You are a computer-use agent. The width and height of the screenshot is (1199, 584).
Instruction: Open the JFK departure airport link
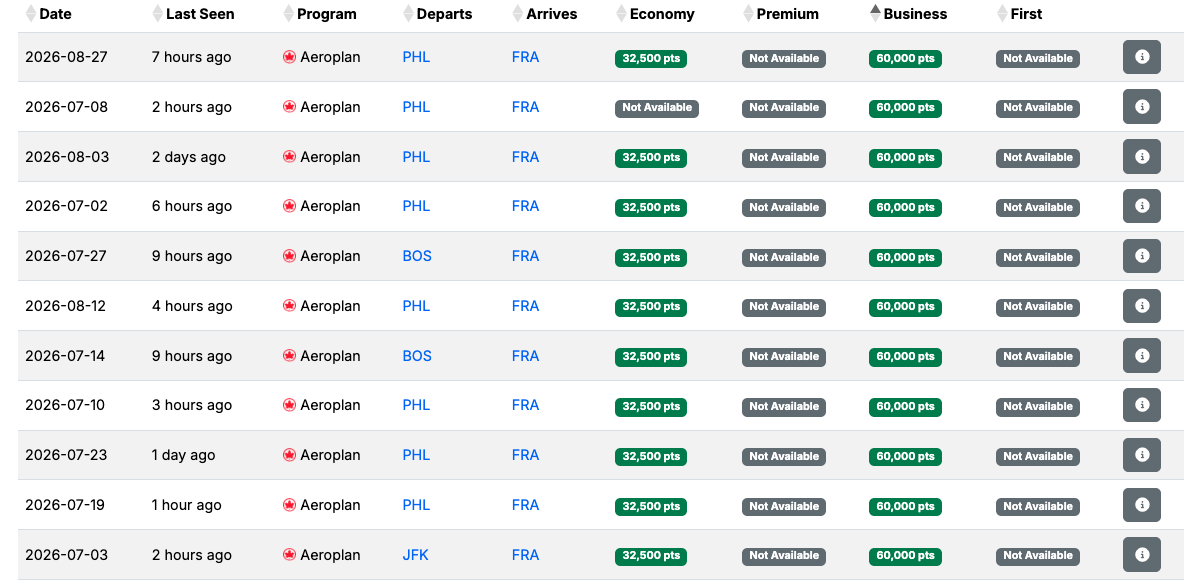pos(415,555)
